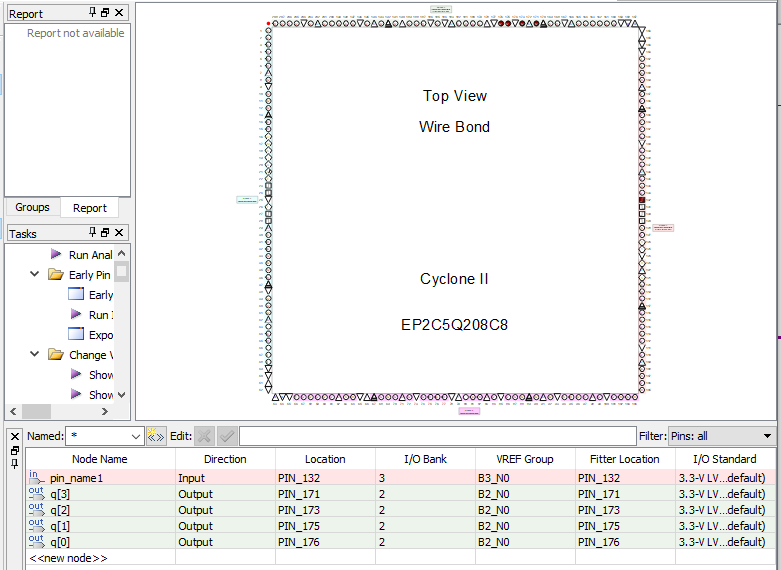Screen dimensions: 781x570
Task: Switch to the Groups tab
Action: [x=32, y=207]
